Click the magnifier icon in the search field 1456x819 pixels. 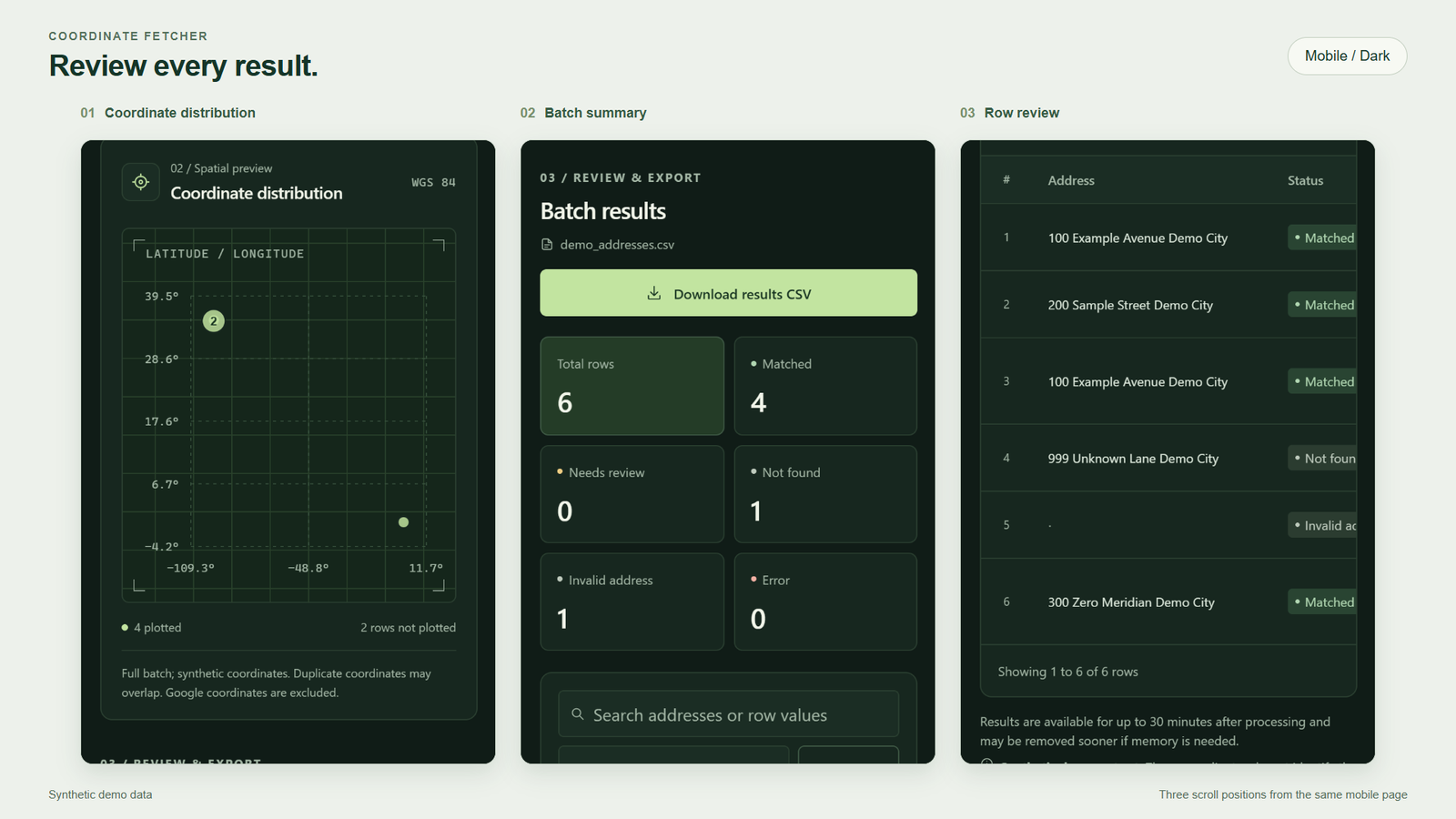577,714
